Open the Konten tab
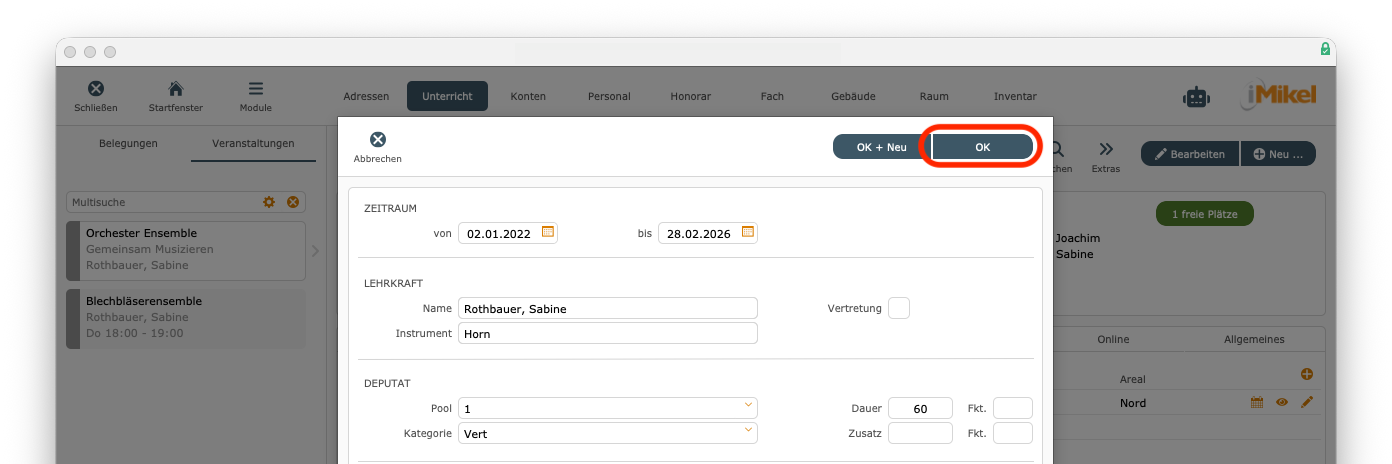 coord(528,96)
